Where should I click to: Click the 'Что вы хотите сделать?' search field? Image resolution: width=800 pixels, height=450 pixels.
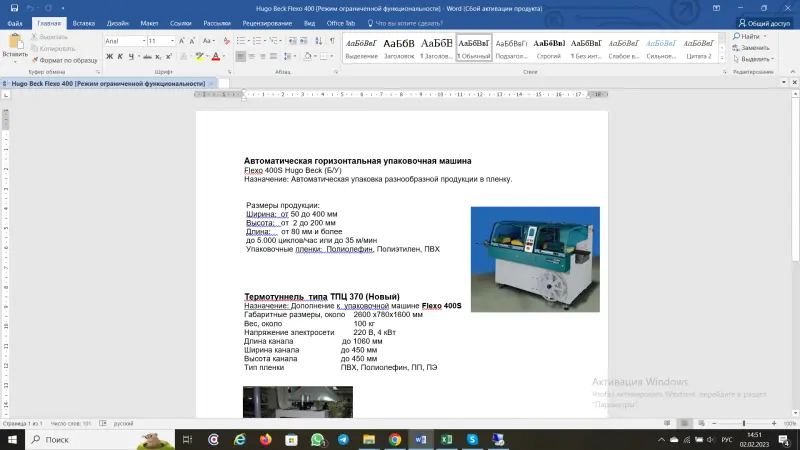tap(406, 23)
